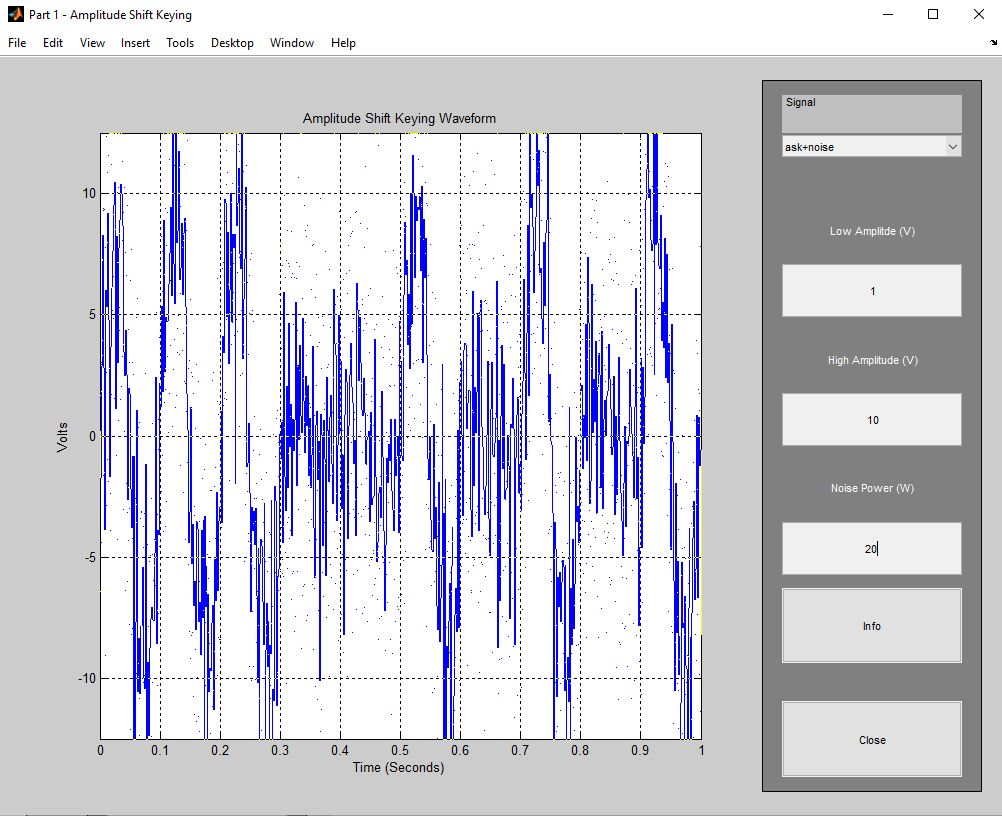Viewport: 1002px width, 816px height.
Task: Click the Close button in the panel
Action: coord(872,740)
